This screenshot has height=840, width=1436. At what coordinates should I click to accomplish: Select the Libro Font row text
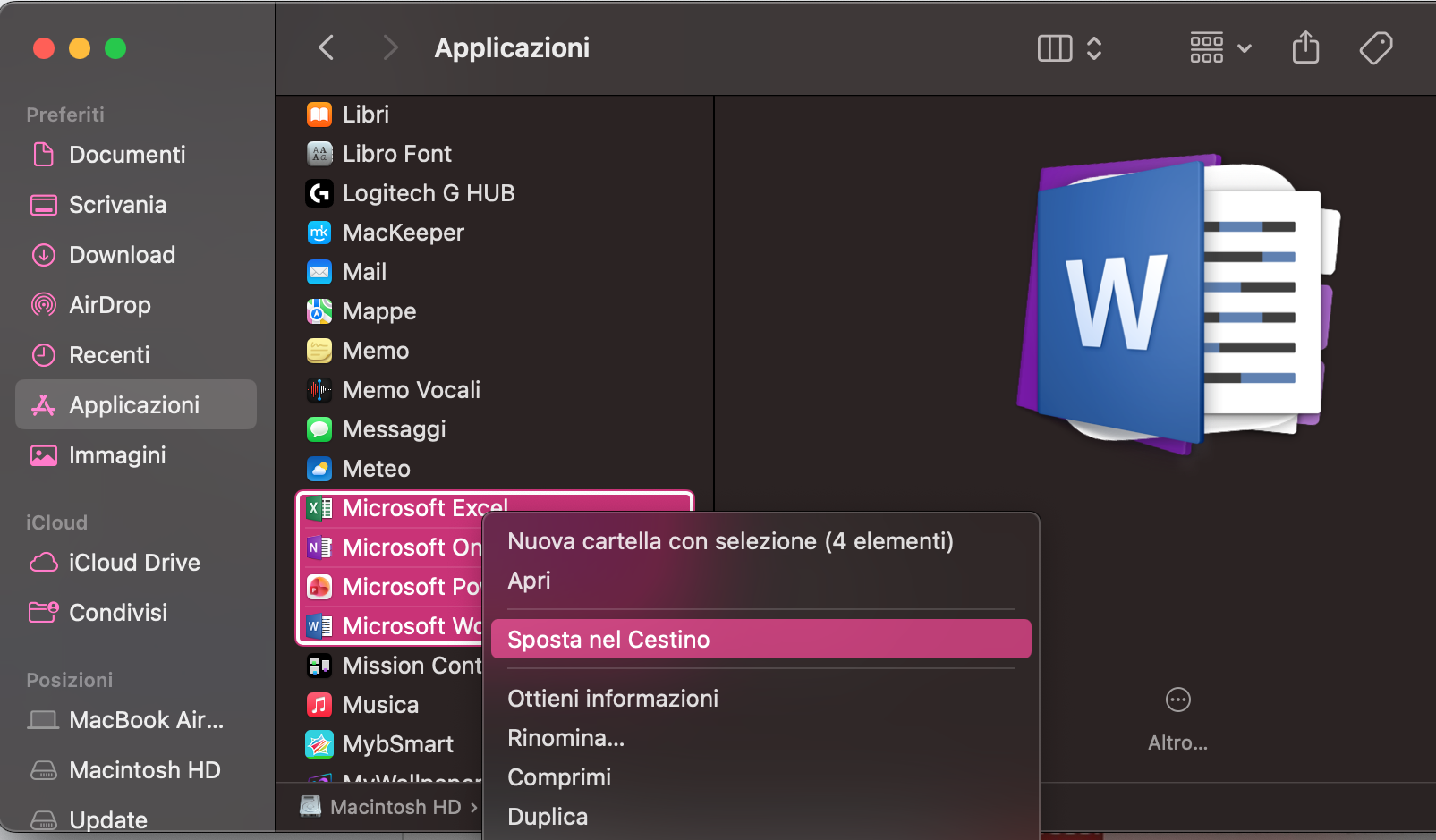(x=397, y=154)
